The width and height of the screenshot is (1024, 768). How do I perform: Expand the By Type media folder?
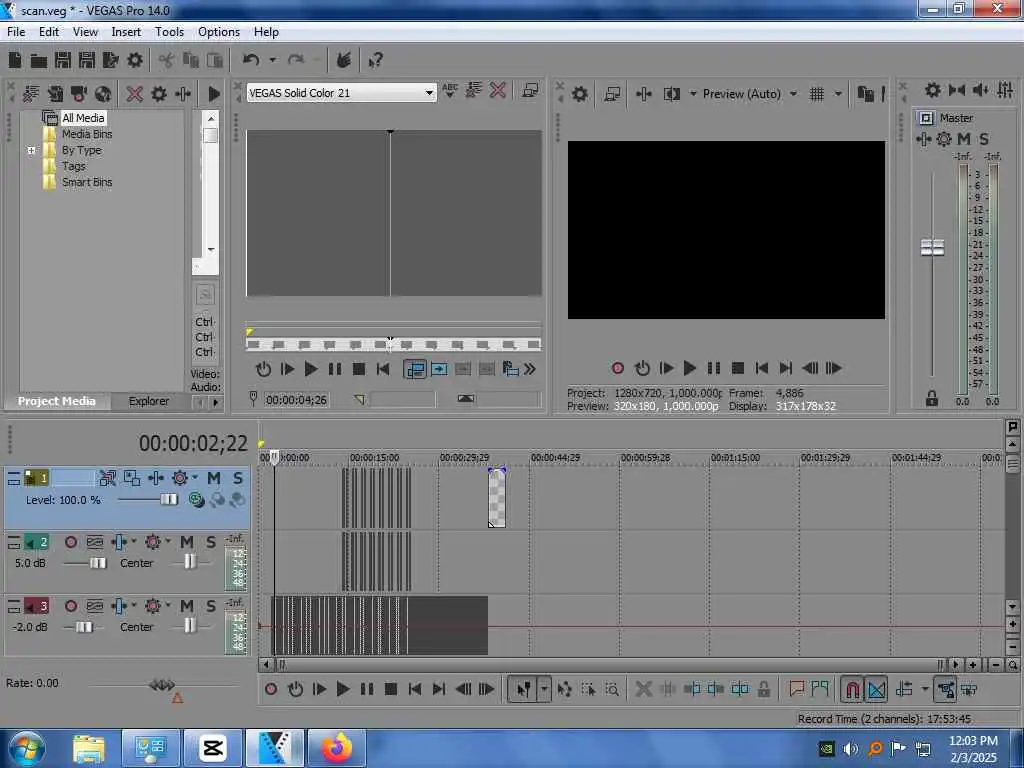[x=31, y=150]
